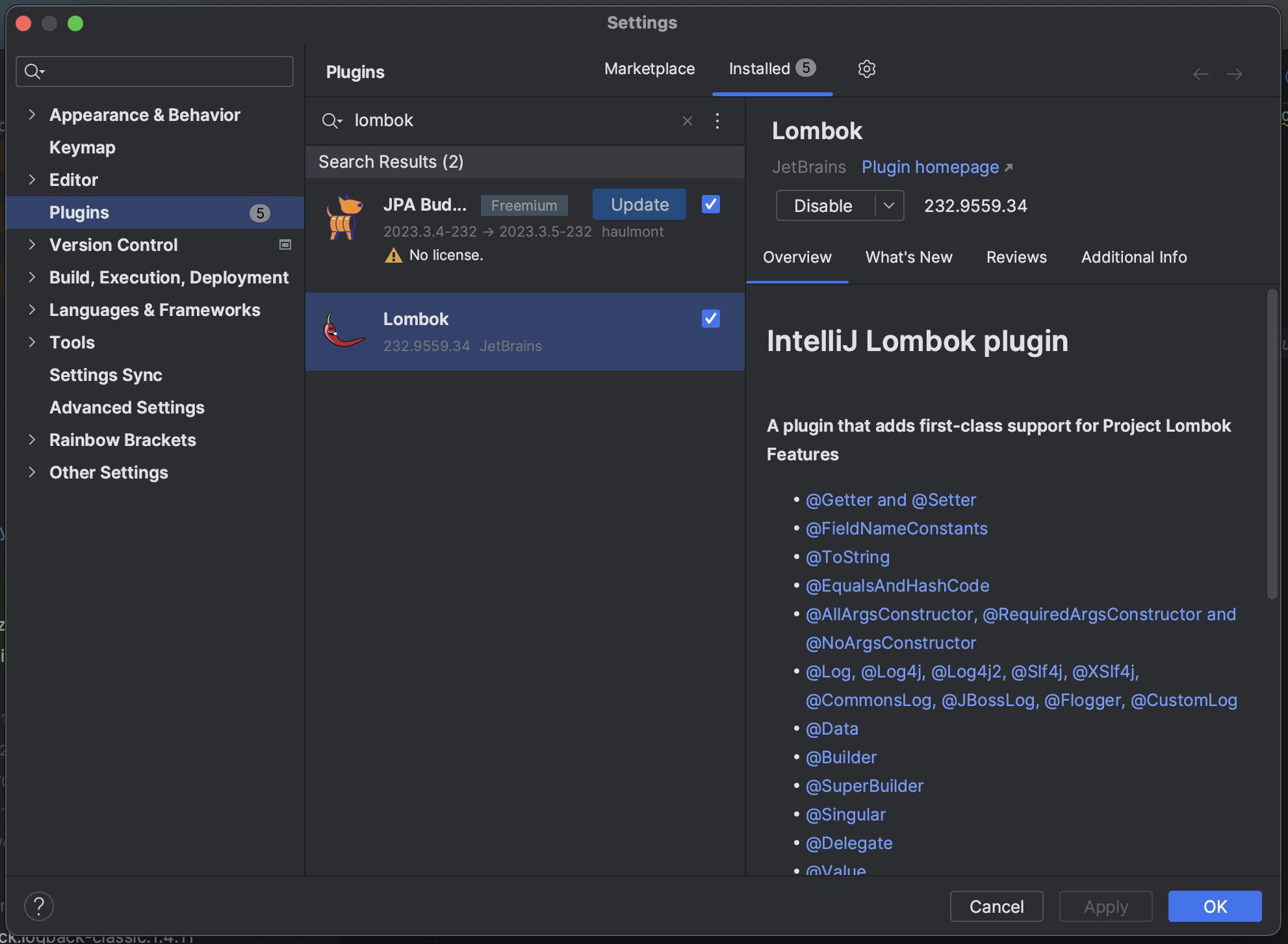Image resolution: width=1288 pixels, height=944 pixels.
Task: Click the updates count badge on Plugins row
Action: 260,213
